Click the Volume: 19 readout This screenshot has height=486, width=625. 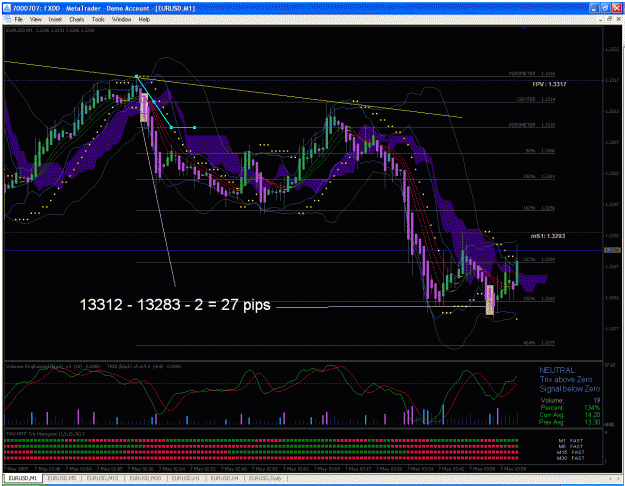pyautogui.click(x=570, y=400)
